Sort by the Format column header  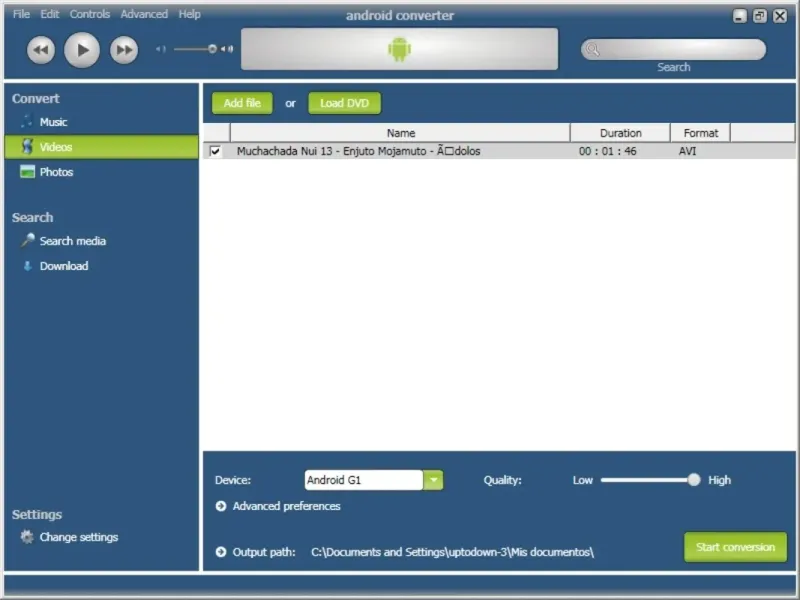(x=701, y=133)
